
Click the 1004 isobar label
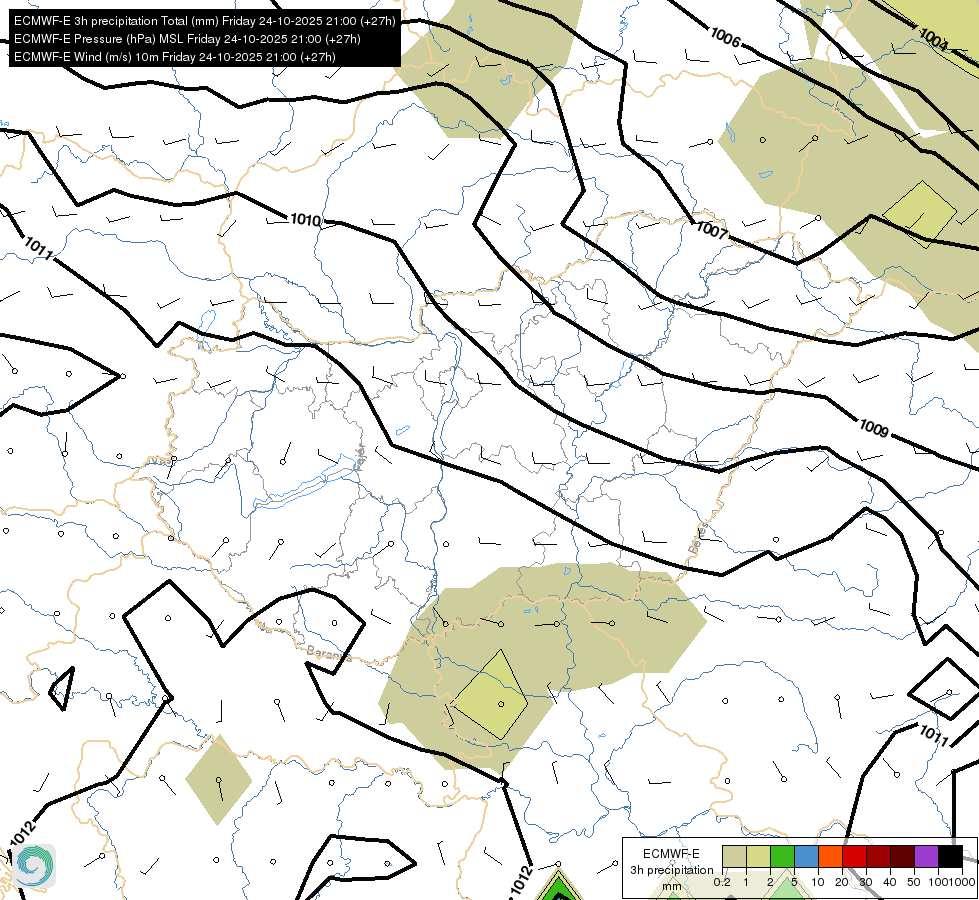(933, 39)
